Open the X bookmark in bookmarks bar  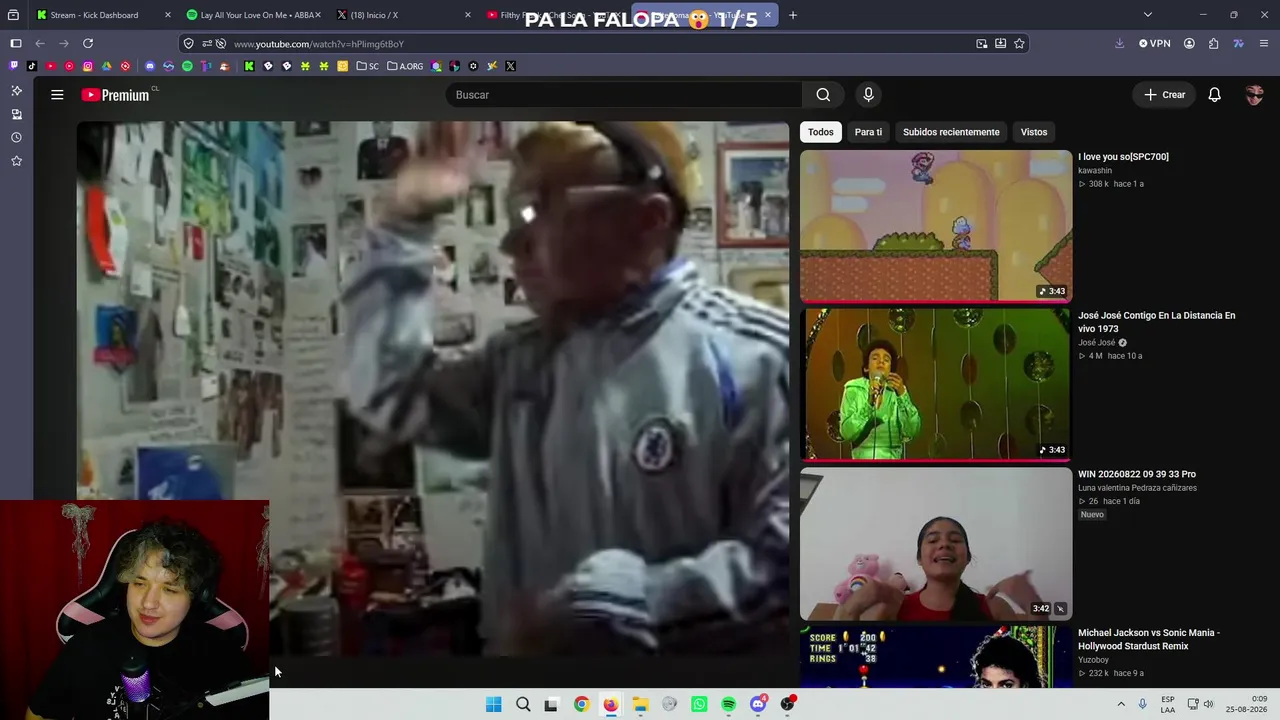point(510,66)
